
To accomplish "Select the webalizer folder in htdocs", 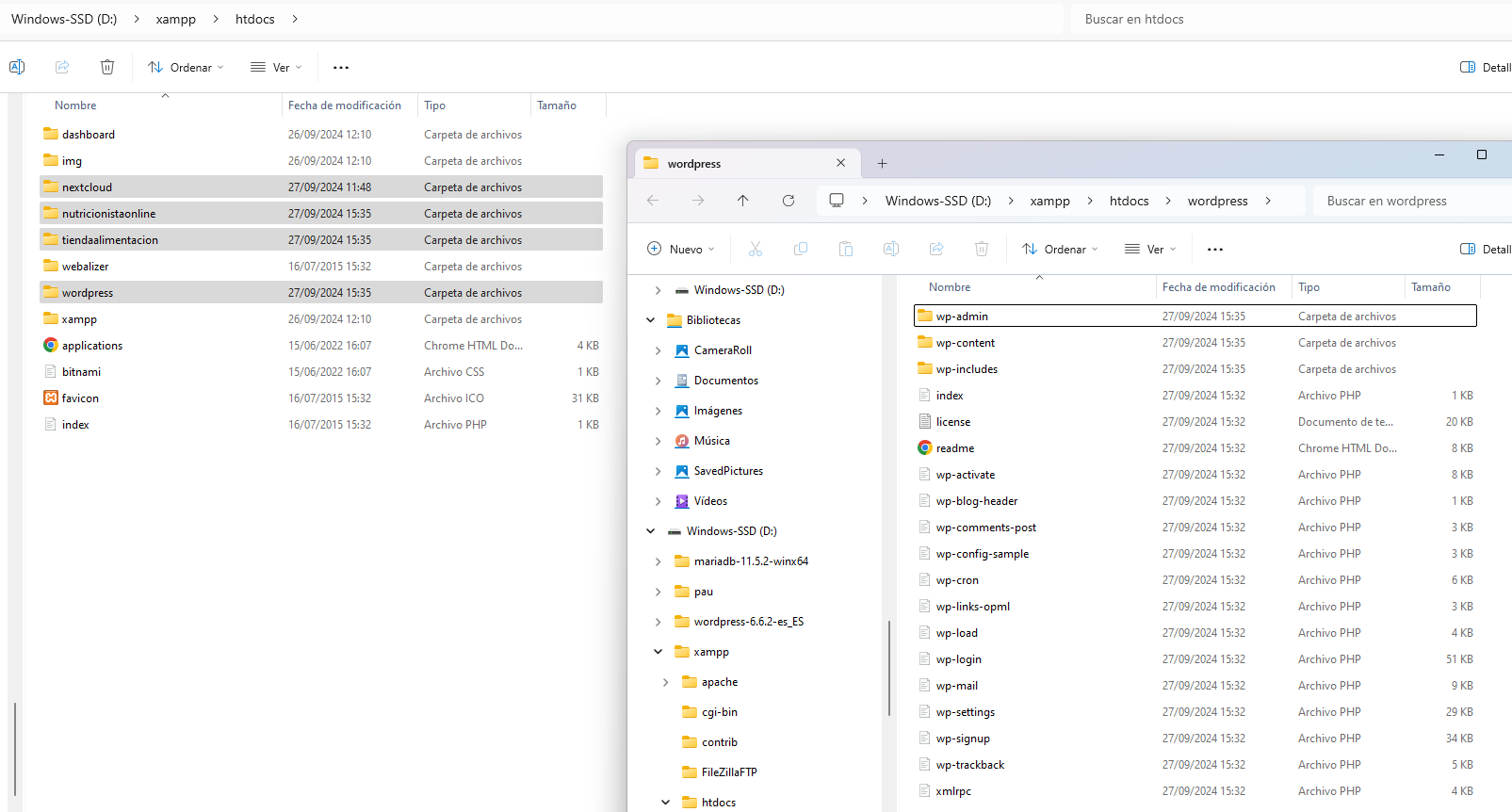I will (85, 267).
